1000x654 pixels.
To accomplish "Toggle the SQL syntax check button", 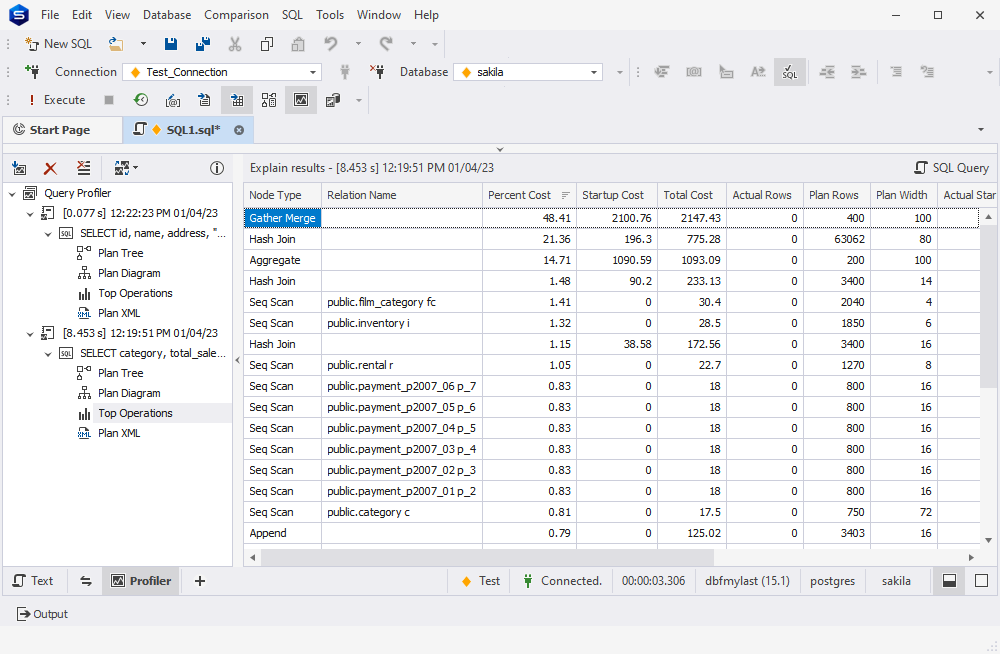I will click(x=789, y=72).
